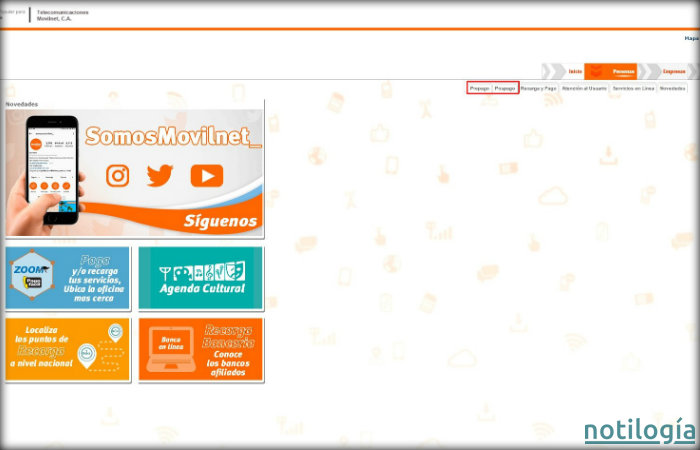Open the YouTube play icon in the banner
This screenshot has height=450, width=700.
tap(207, 175)
